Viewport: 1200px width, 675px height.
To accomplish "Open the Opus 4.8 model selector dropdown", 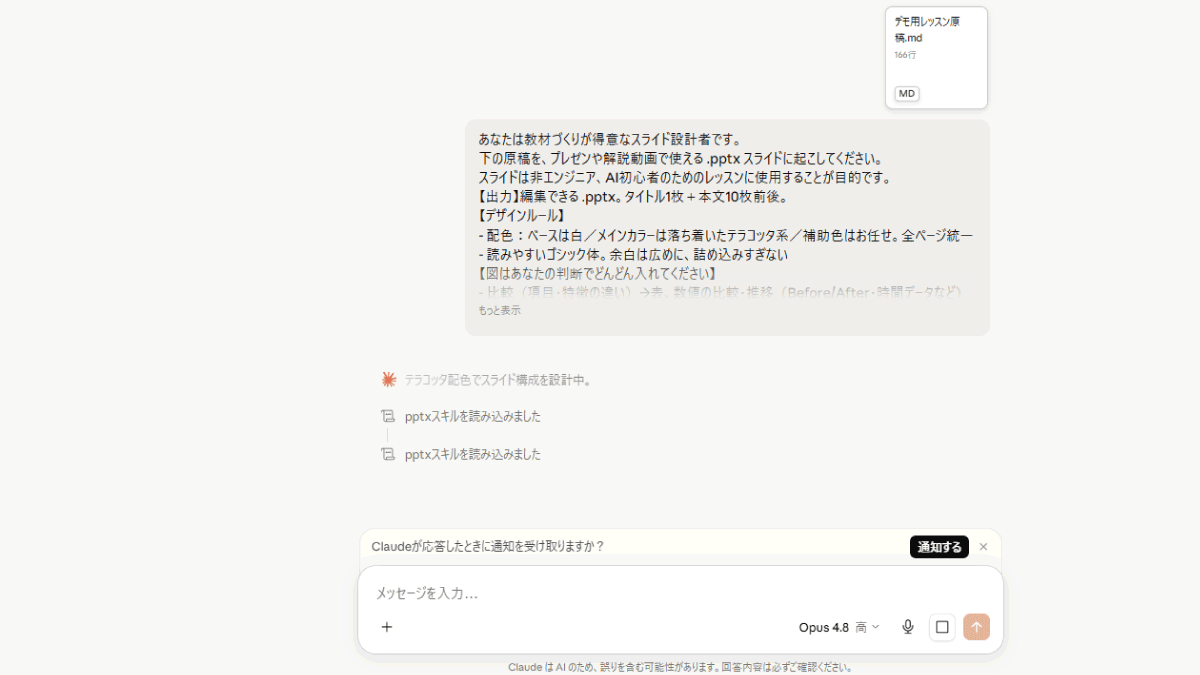I will click(839, 627).
